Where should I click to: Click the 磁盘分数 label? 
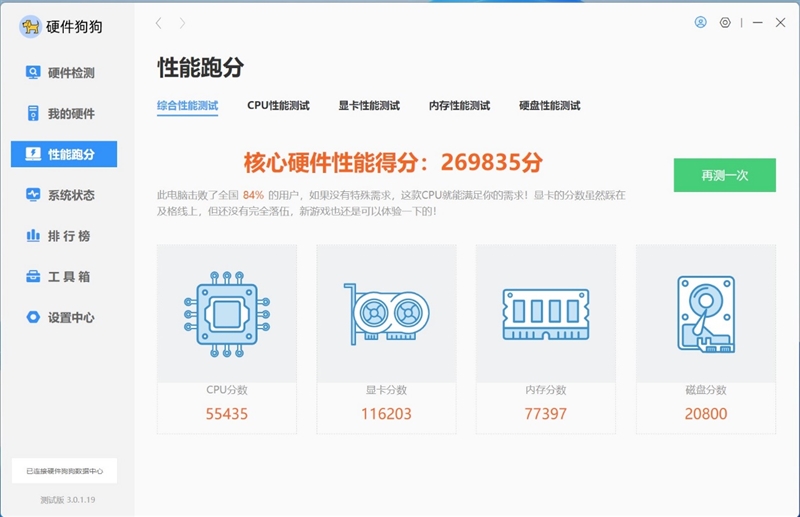(706, 390)
